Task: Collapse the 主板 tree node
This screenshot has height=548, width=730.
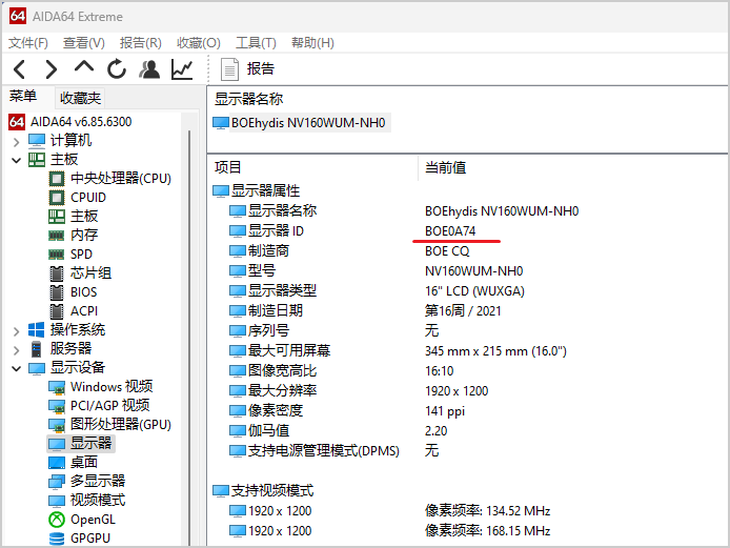Action: [x=16, y=161]
